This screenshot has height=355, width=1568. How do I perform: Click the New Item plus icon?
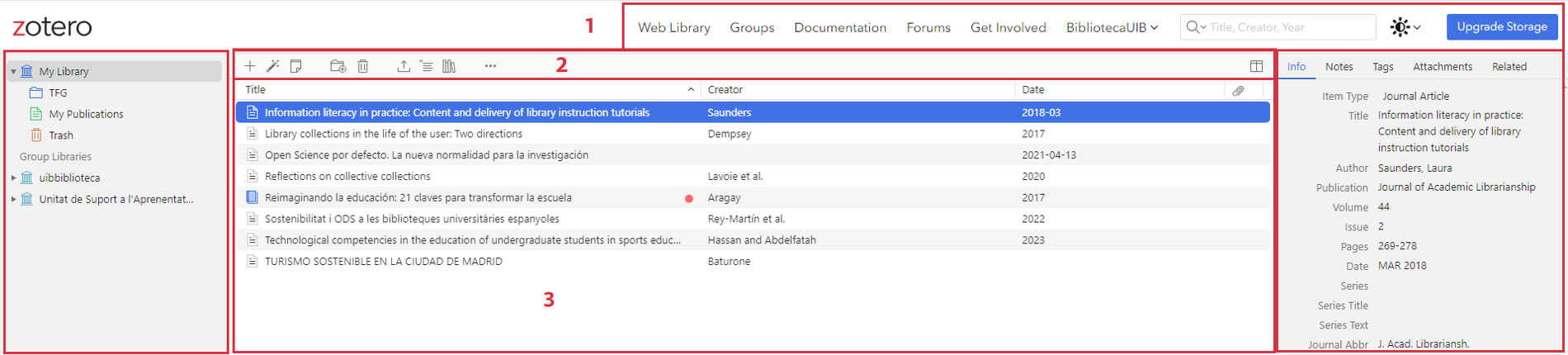point(250,66)
